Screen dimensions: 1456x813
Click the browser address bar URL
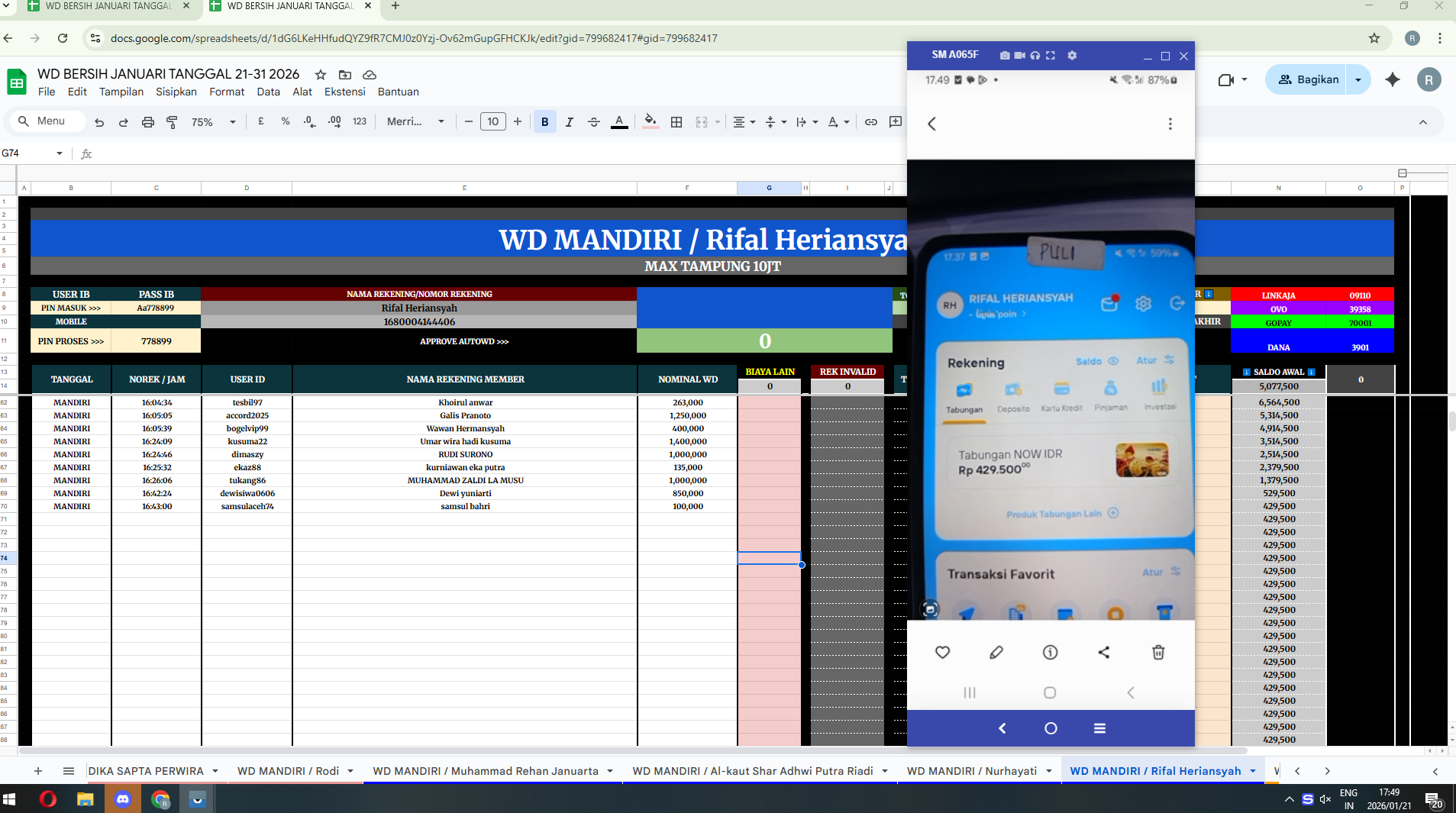(414, 38)
